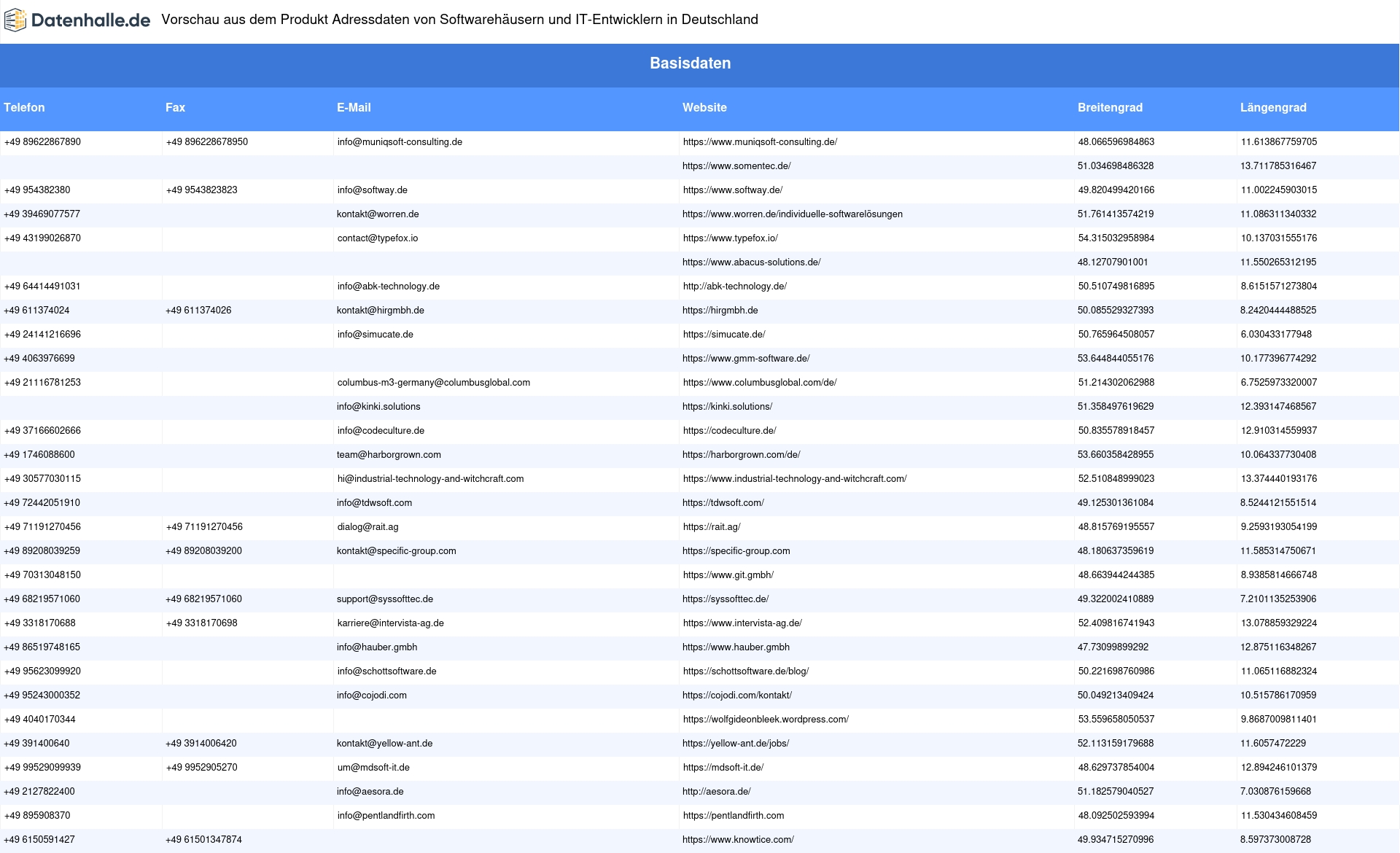Select email karriere@intervista-ag.de

point(391,623)
